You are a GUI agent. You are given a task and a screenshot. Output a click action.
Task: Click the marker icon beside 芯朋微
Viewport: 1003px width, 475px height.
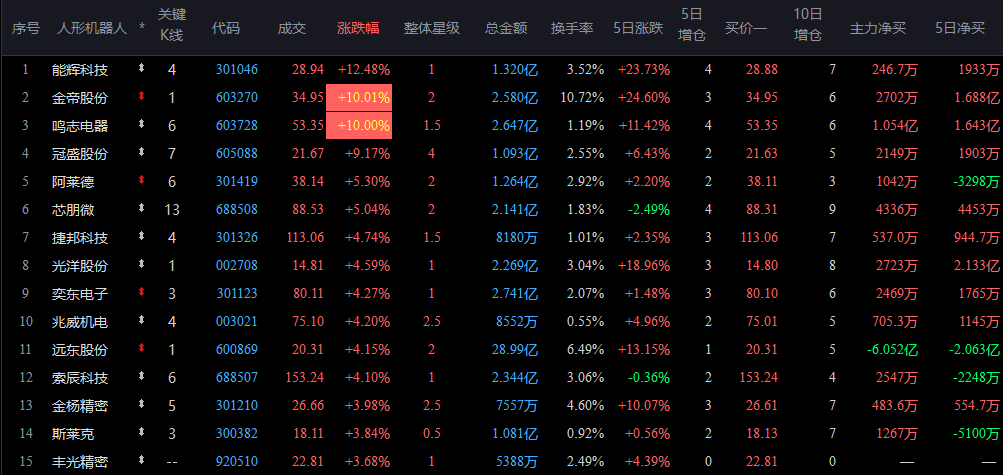(141, 208)
